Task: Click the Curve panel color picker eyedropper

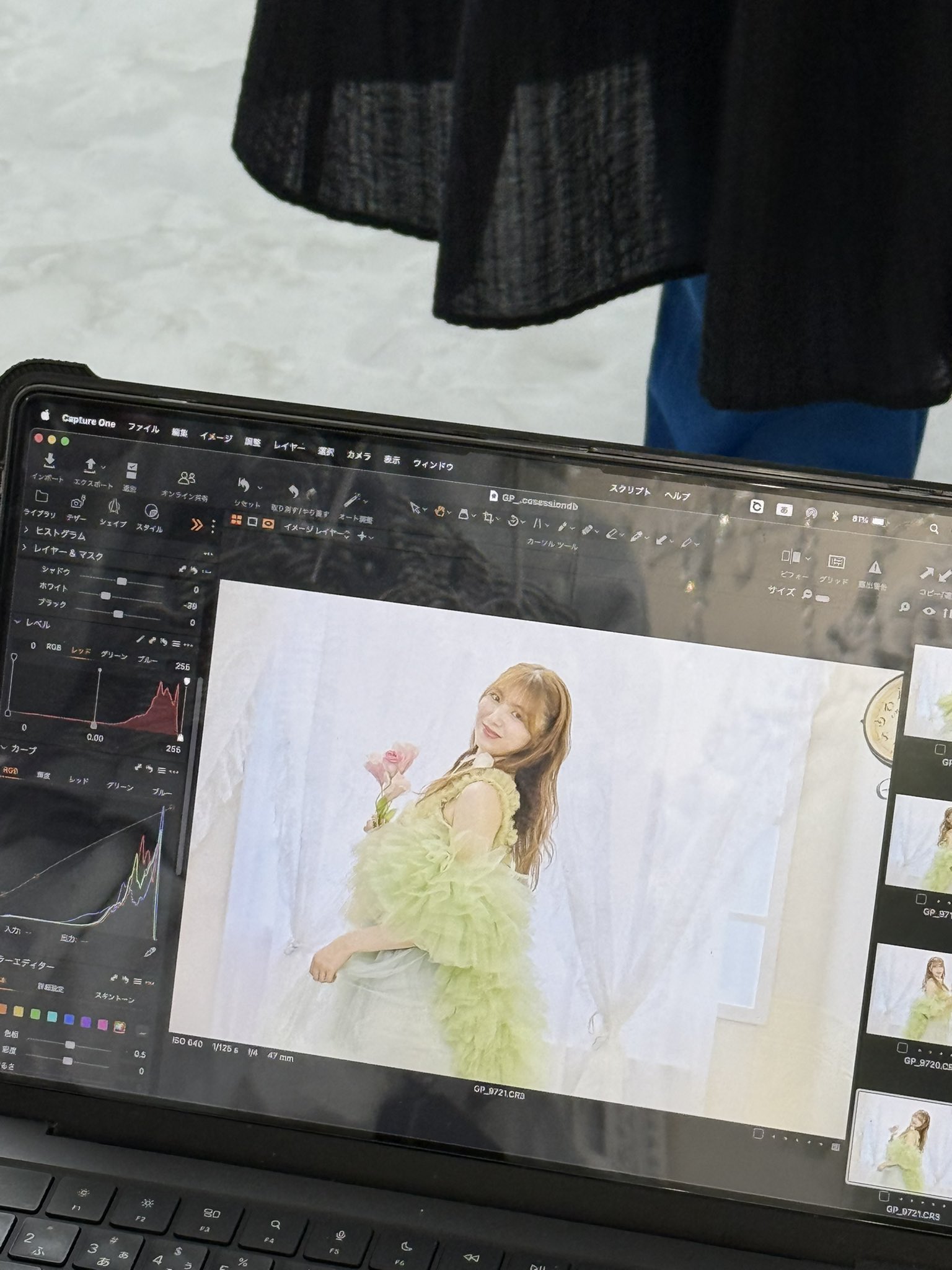Action: (151, 952)
